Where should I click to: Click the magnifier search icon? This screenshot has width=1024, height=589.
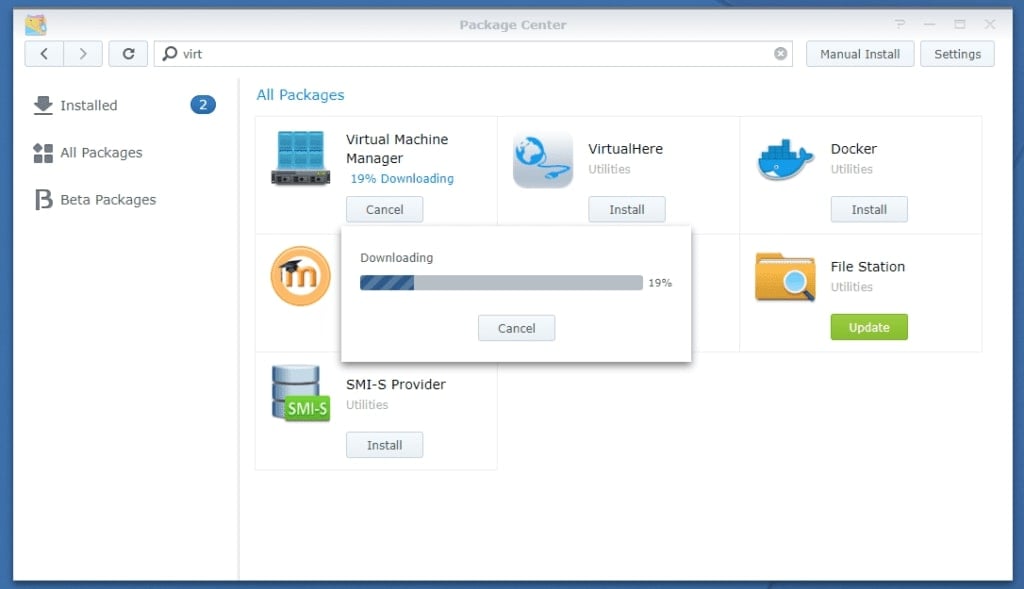(170, 54)
